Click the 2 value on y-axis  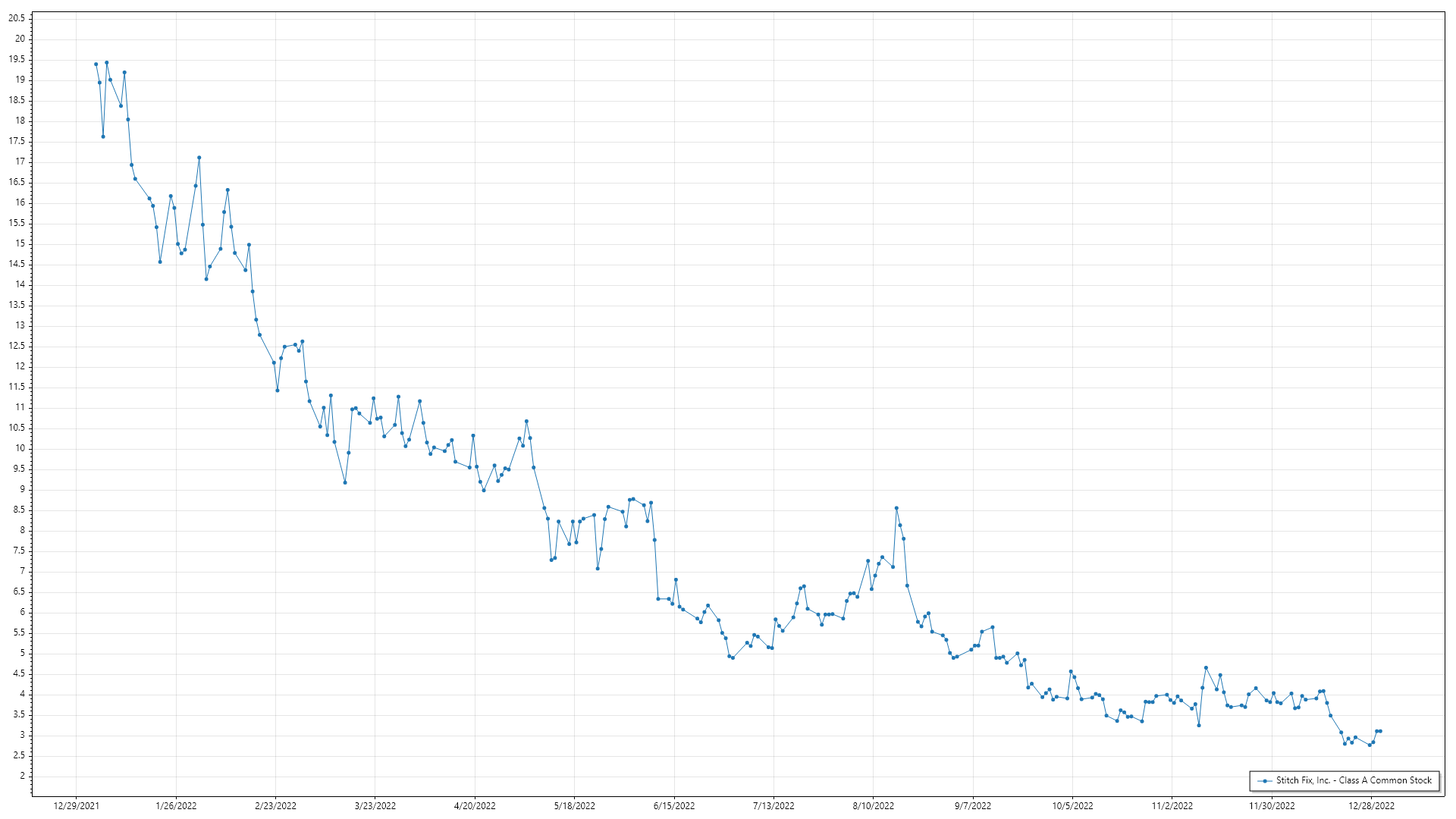pyautogui.click(x=22, y=776)
